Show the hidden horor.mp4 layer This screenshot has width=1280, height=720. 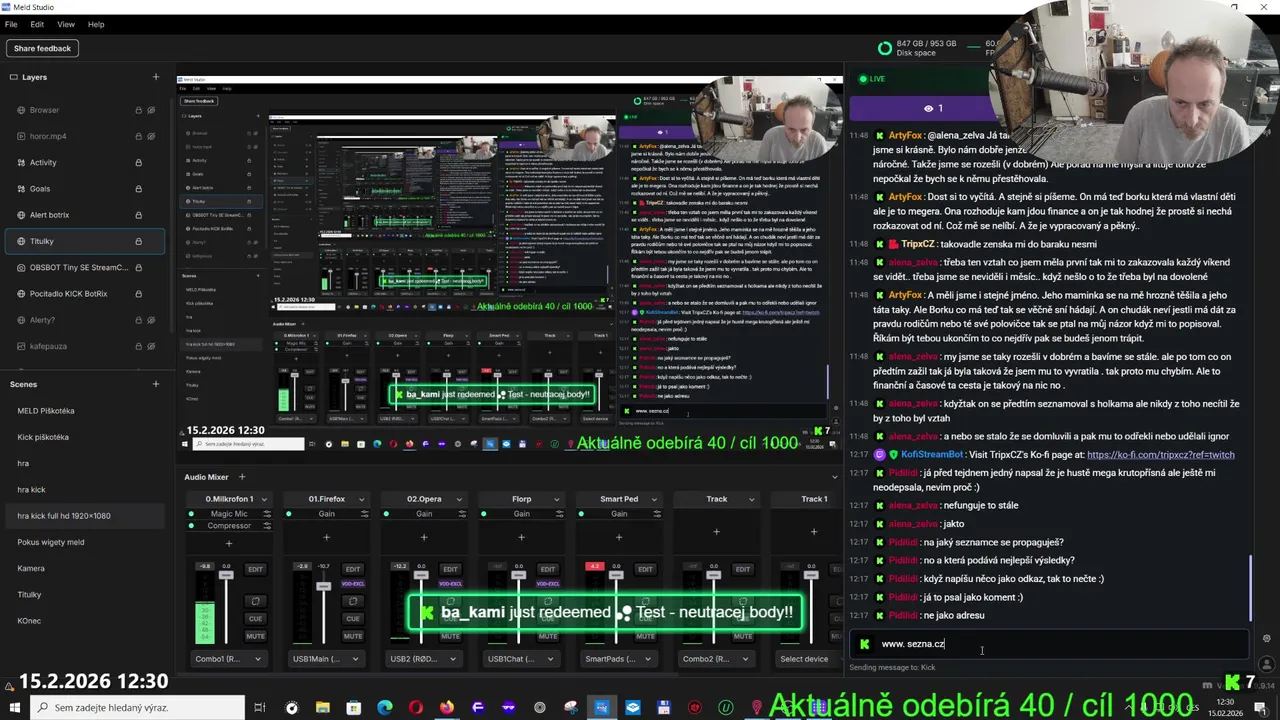pyautogui.click(x=151, y=136)
